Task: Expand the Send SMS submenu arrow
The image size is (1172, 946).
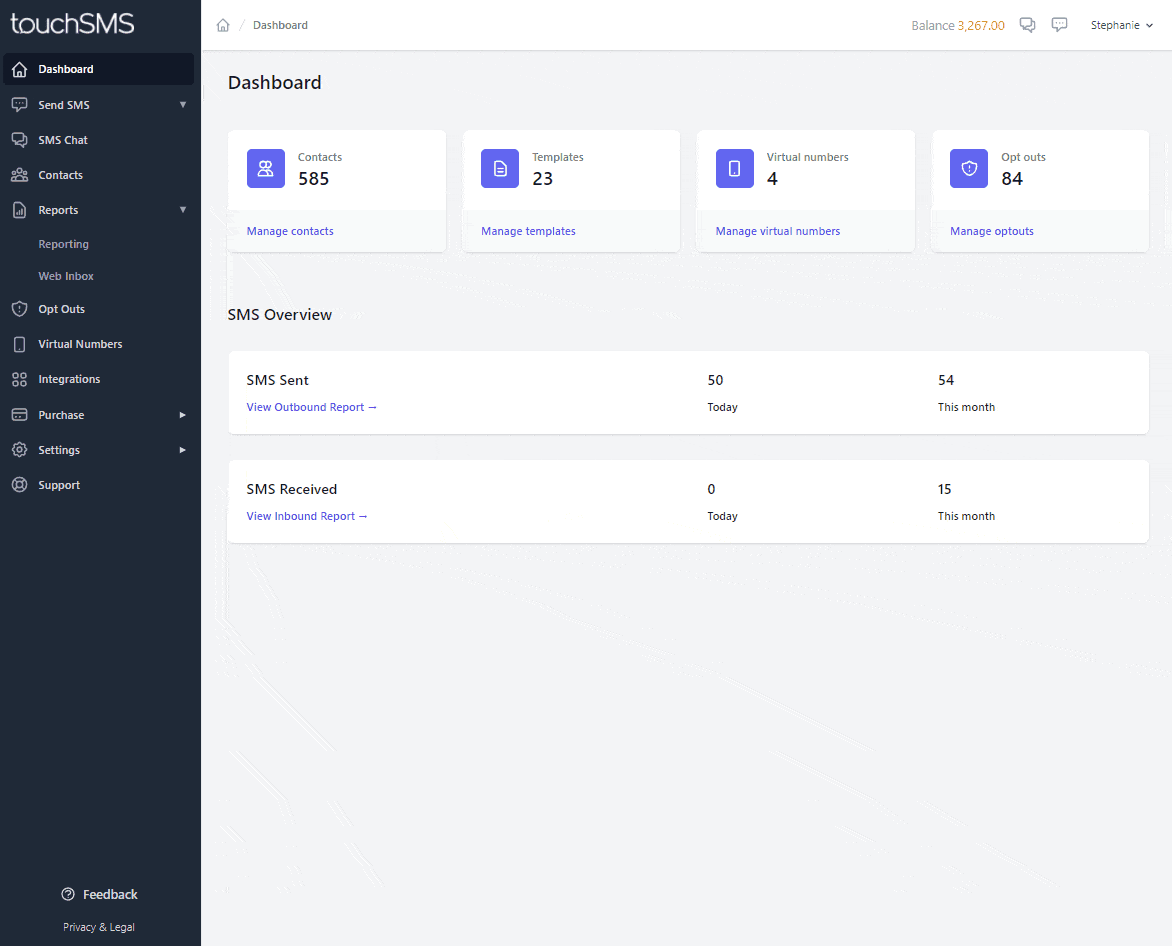Action: click(183, 105)
